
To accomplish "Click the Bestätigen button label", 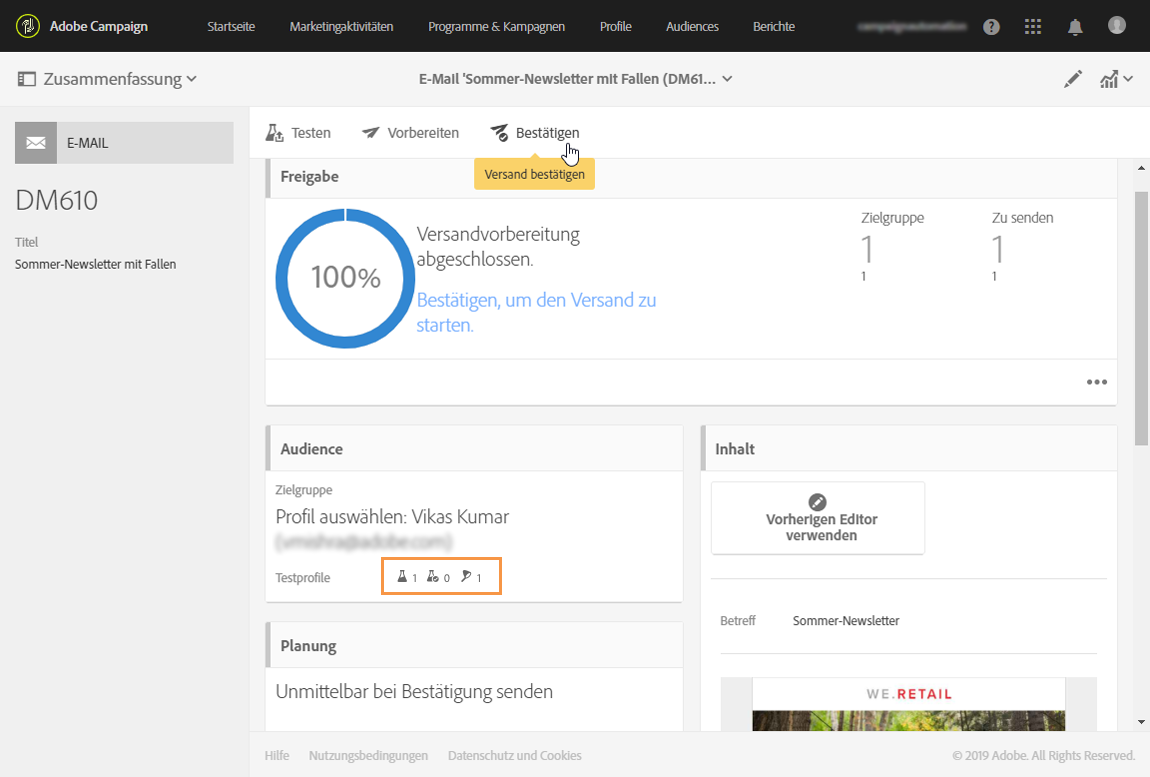I will tap(547, 133).
